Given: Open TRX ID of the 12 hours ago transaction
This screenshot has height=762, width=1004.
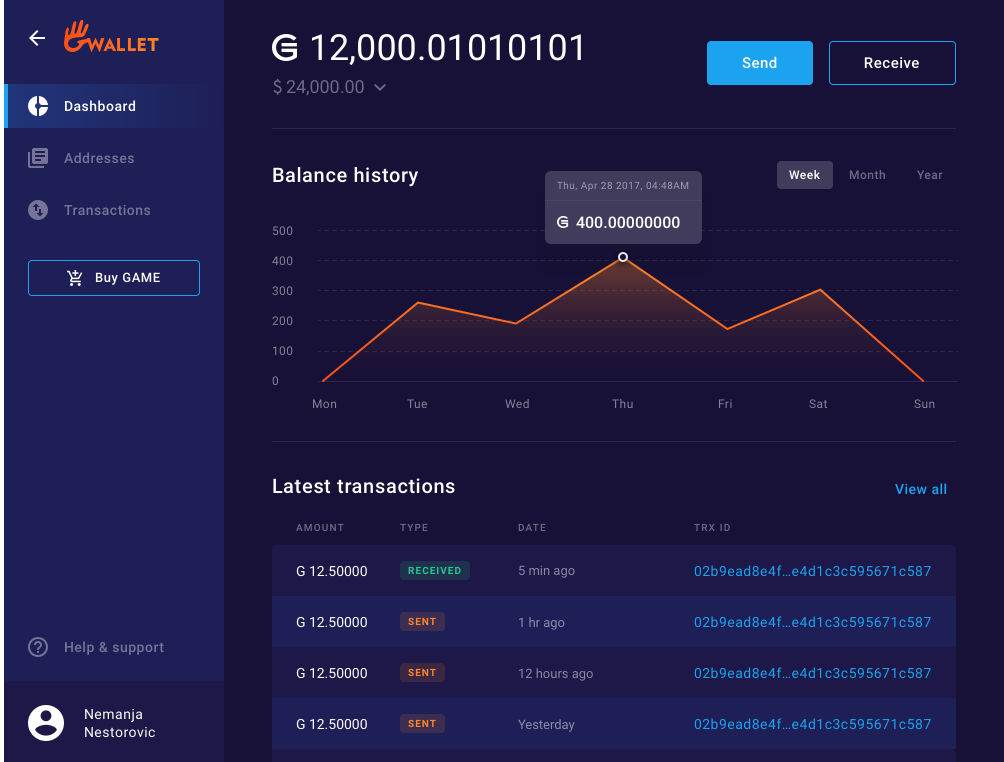Looking at the screenshot, I should tap(813, 674).
